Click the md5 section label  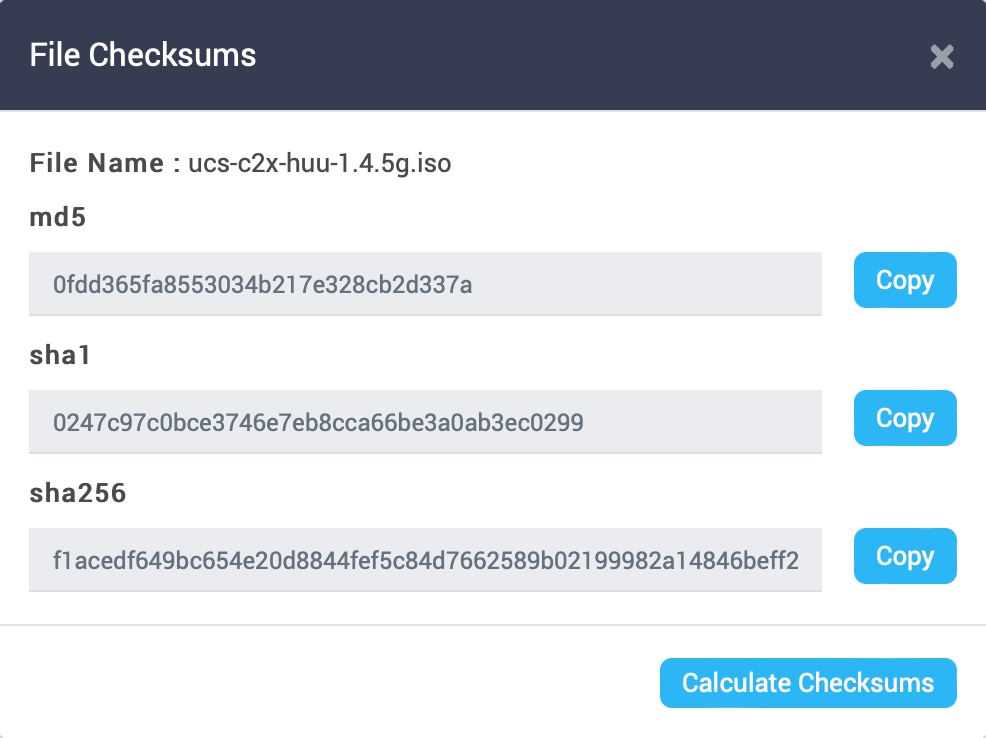pyautogui.click(x=58, y=217)
